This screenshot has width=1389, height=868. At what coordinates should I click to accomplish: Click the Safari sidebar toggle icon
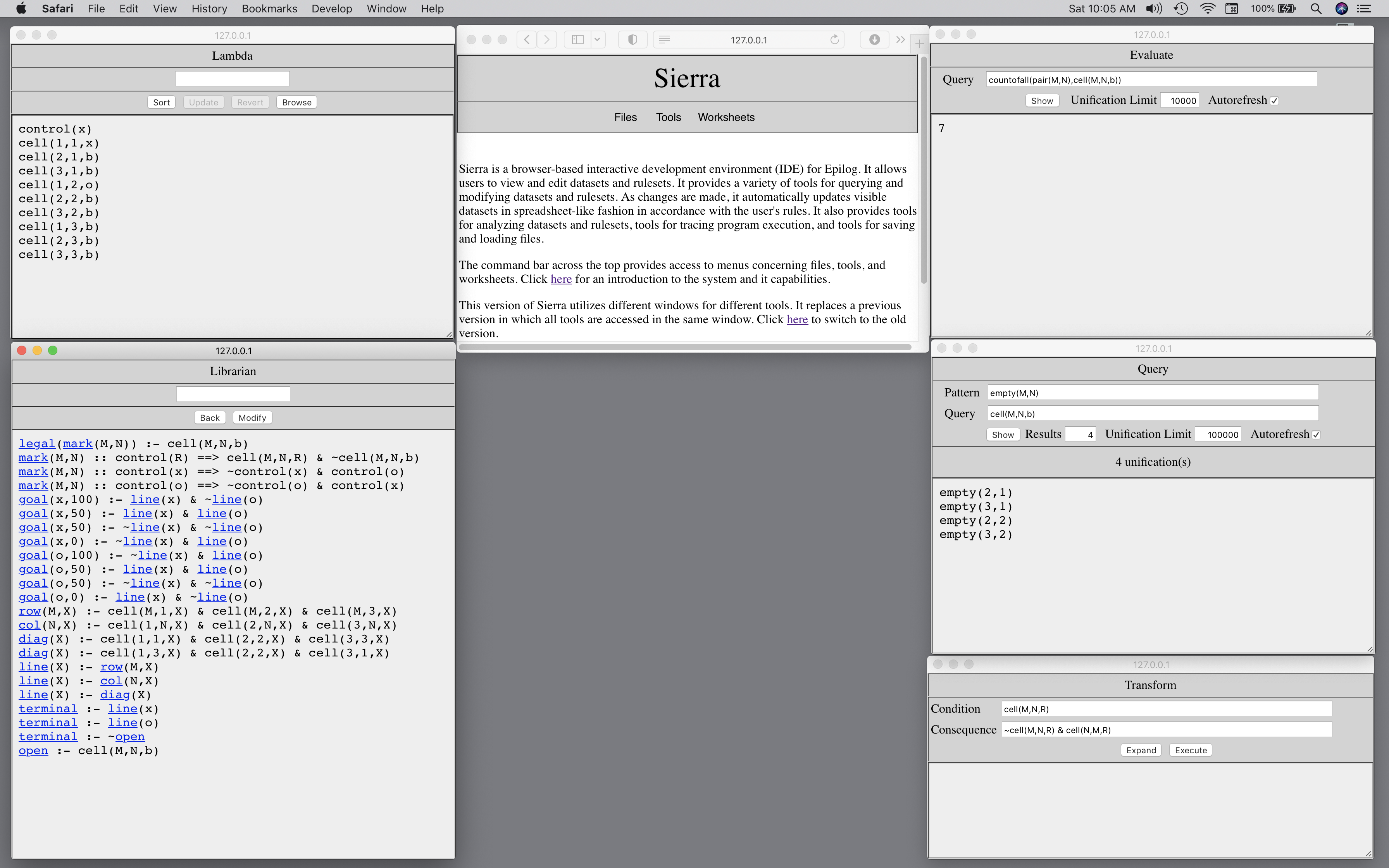coord(578,40)
